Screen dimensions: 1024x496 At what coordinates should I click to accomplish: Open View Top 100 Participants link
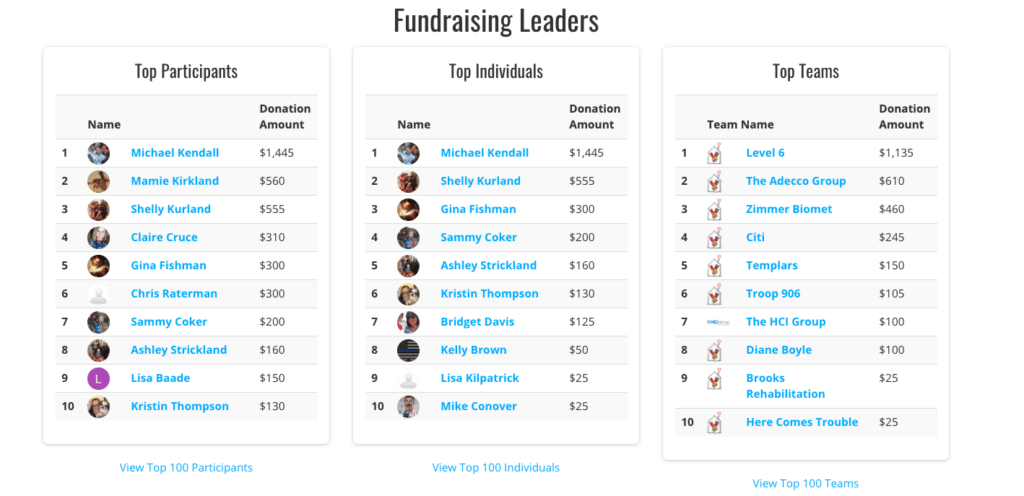(186, 467)
